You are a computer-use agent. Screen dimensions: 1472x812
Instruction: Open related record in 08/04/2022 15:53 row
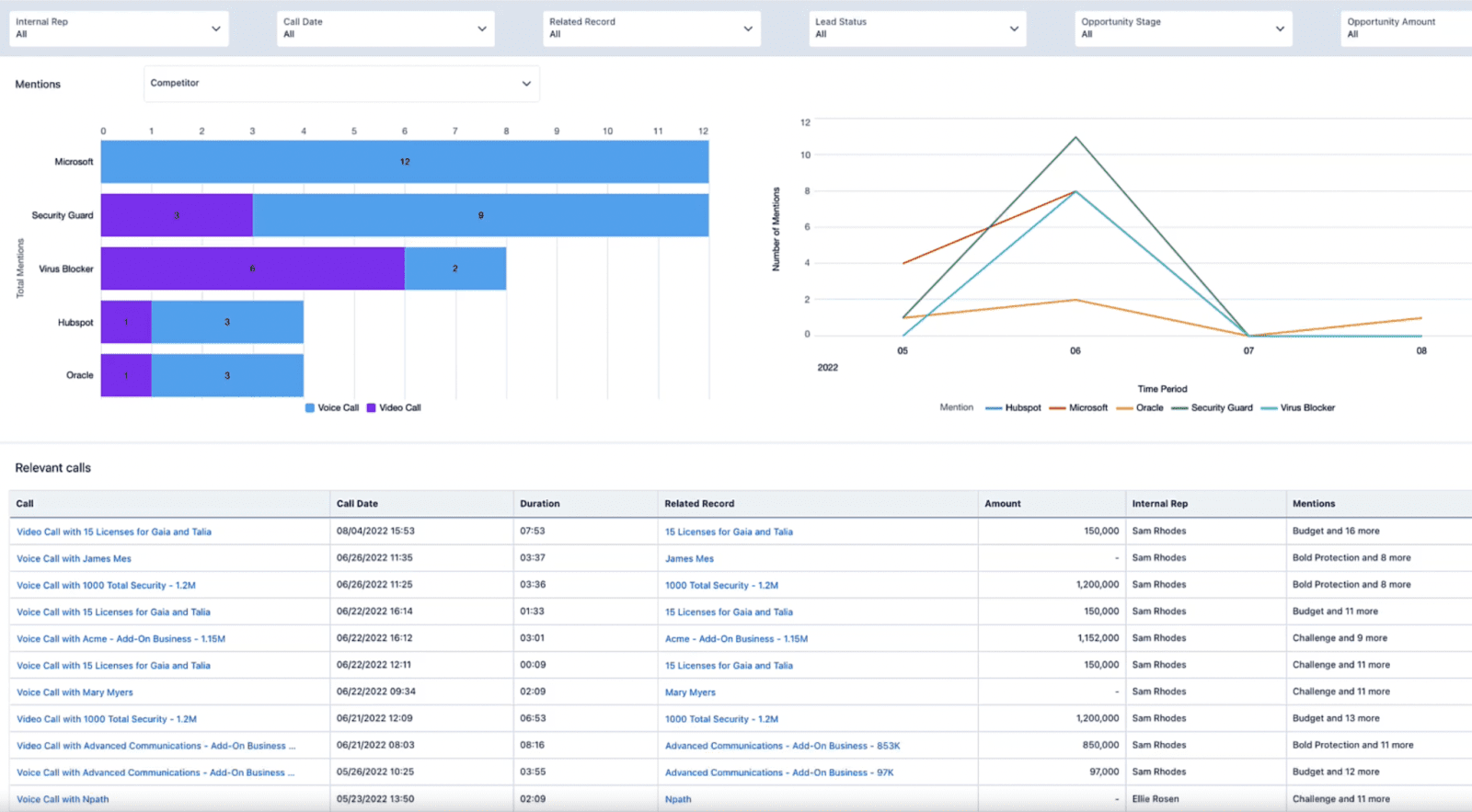pos(729,532)
